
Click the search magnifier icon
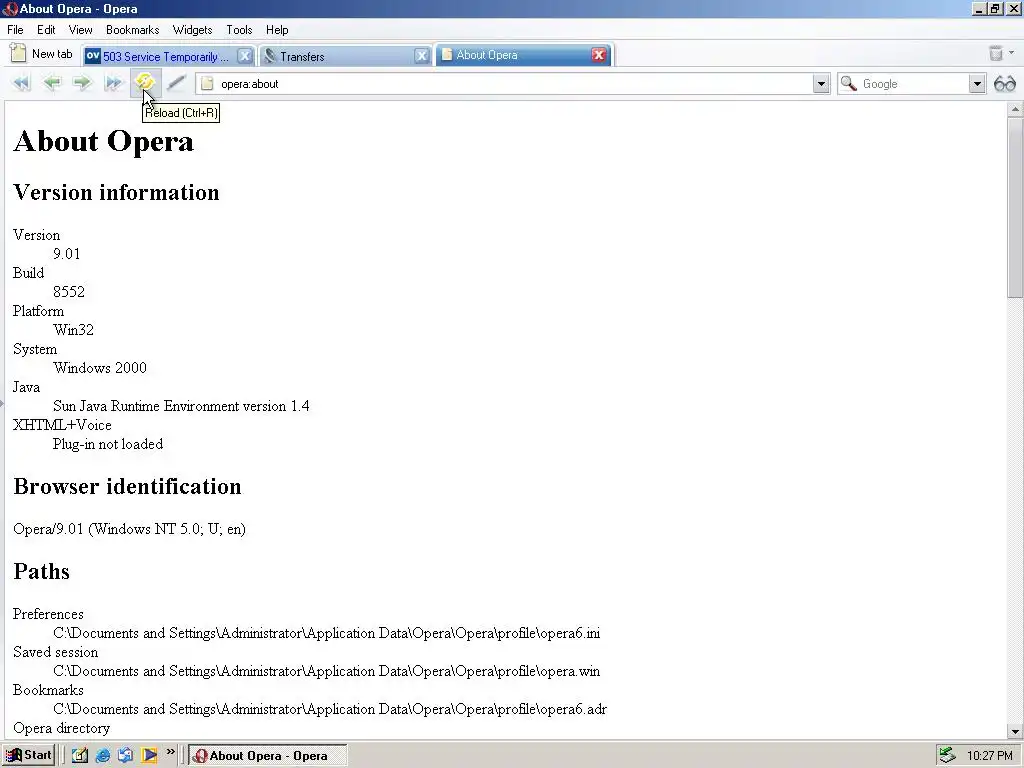click(848, 84)
